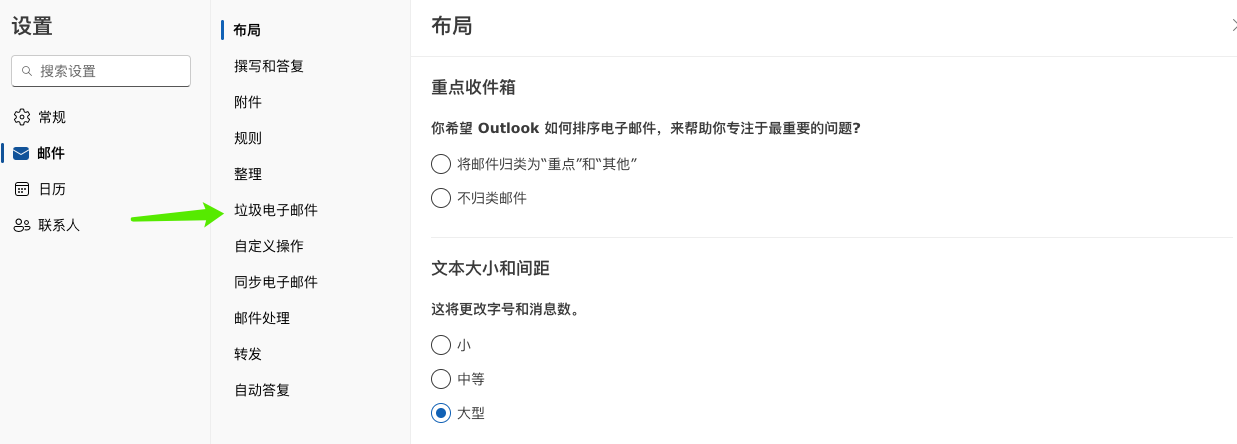Click the envelope icon beside 邮件
This screenshot has height=444, width=1237.
pos(22,153)
